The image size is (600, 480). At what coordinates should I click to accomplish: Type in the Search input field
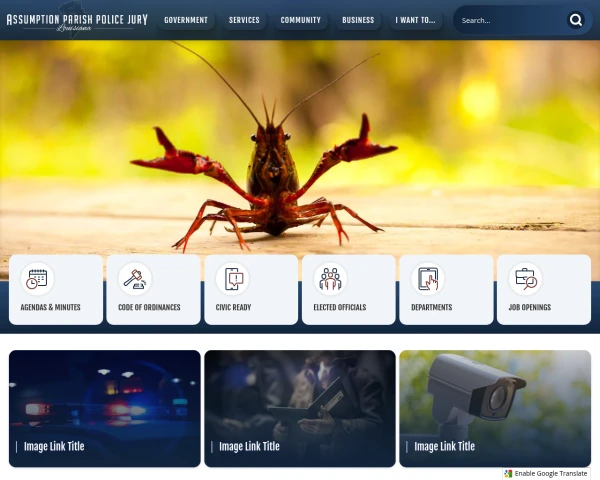508,20
